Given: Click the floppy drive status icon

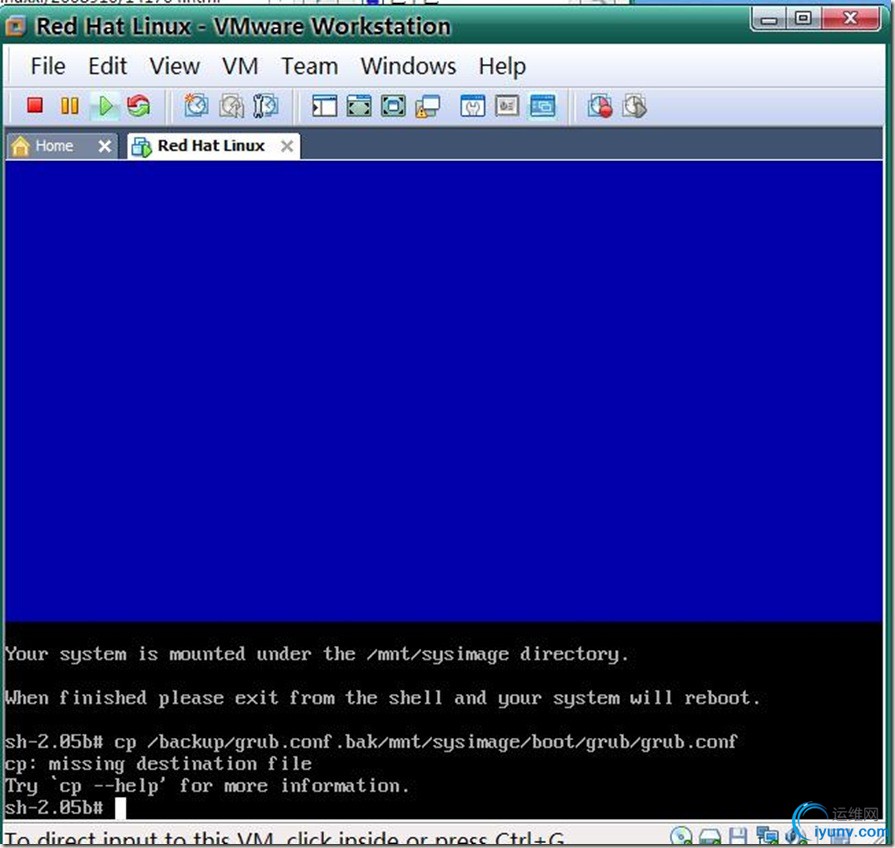Looking at the screenshot, I should pyautogui.click(x=737, y=836).
